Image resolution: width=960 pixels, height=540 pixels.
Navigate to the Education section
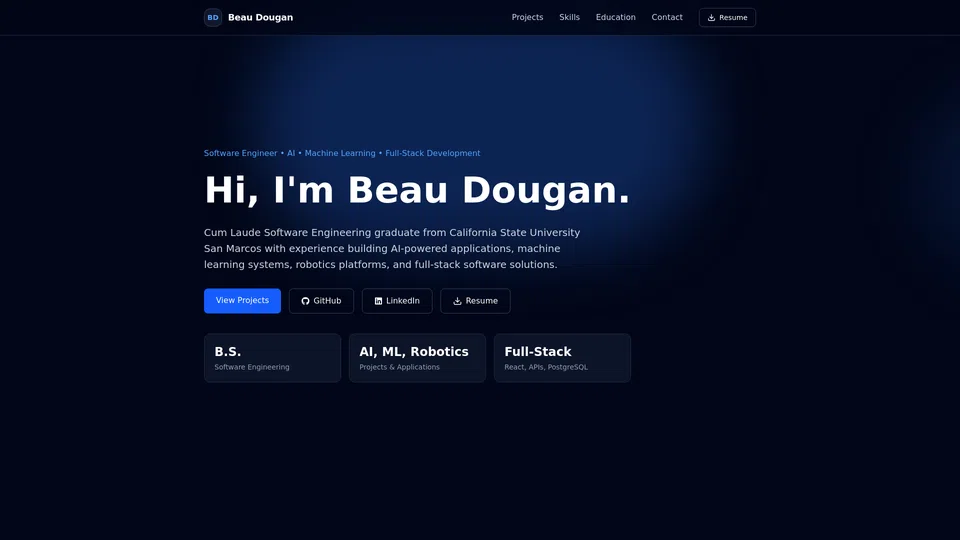pyautogui.click(x=615, y=17)
